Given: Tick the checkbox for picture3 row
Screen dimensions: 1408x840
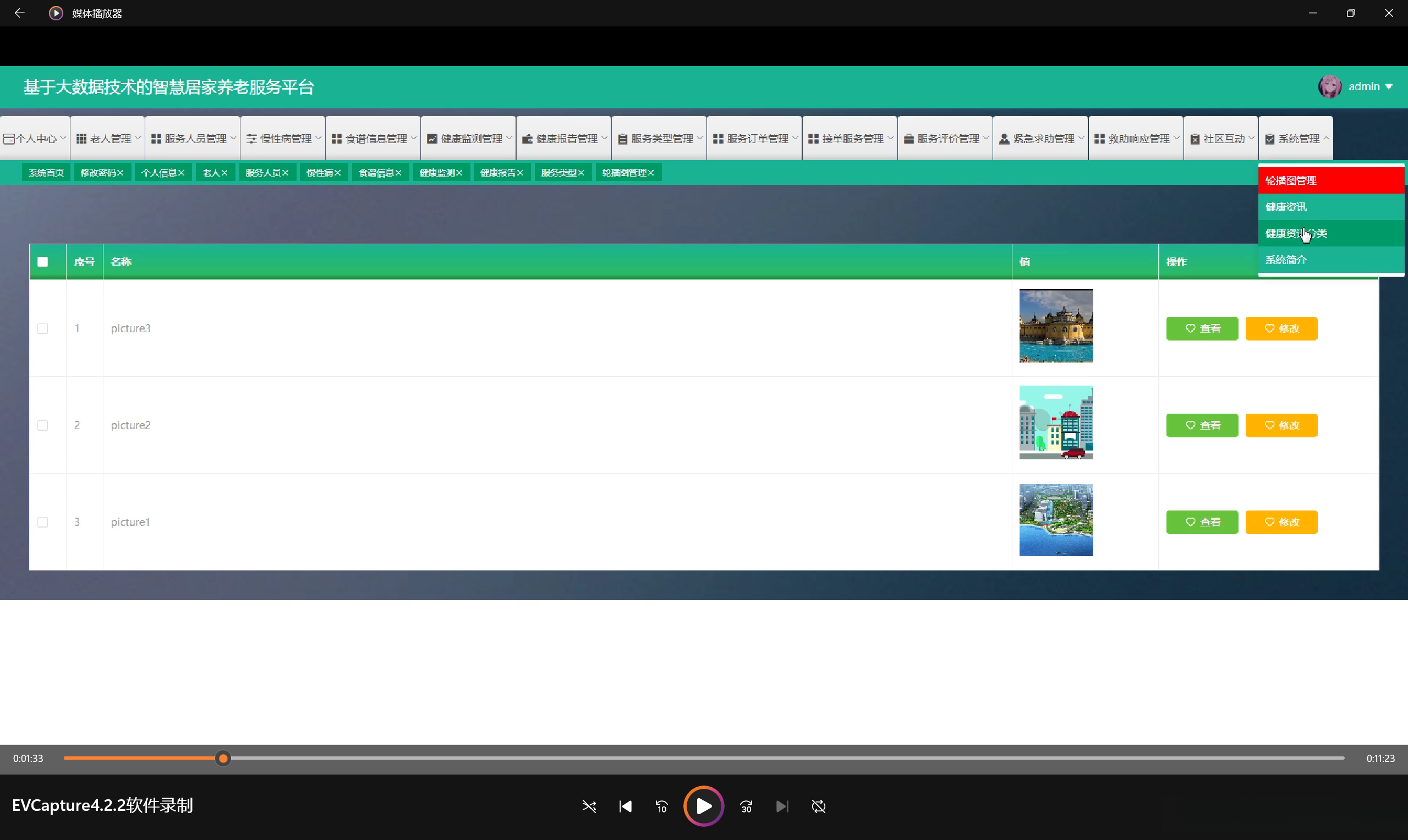Looking at the screenshot, I should tap(42, 328).
